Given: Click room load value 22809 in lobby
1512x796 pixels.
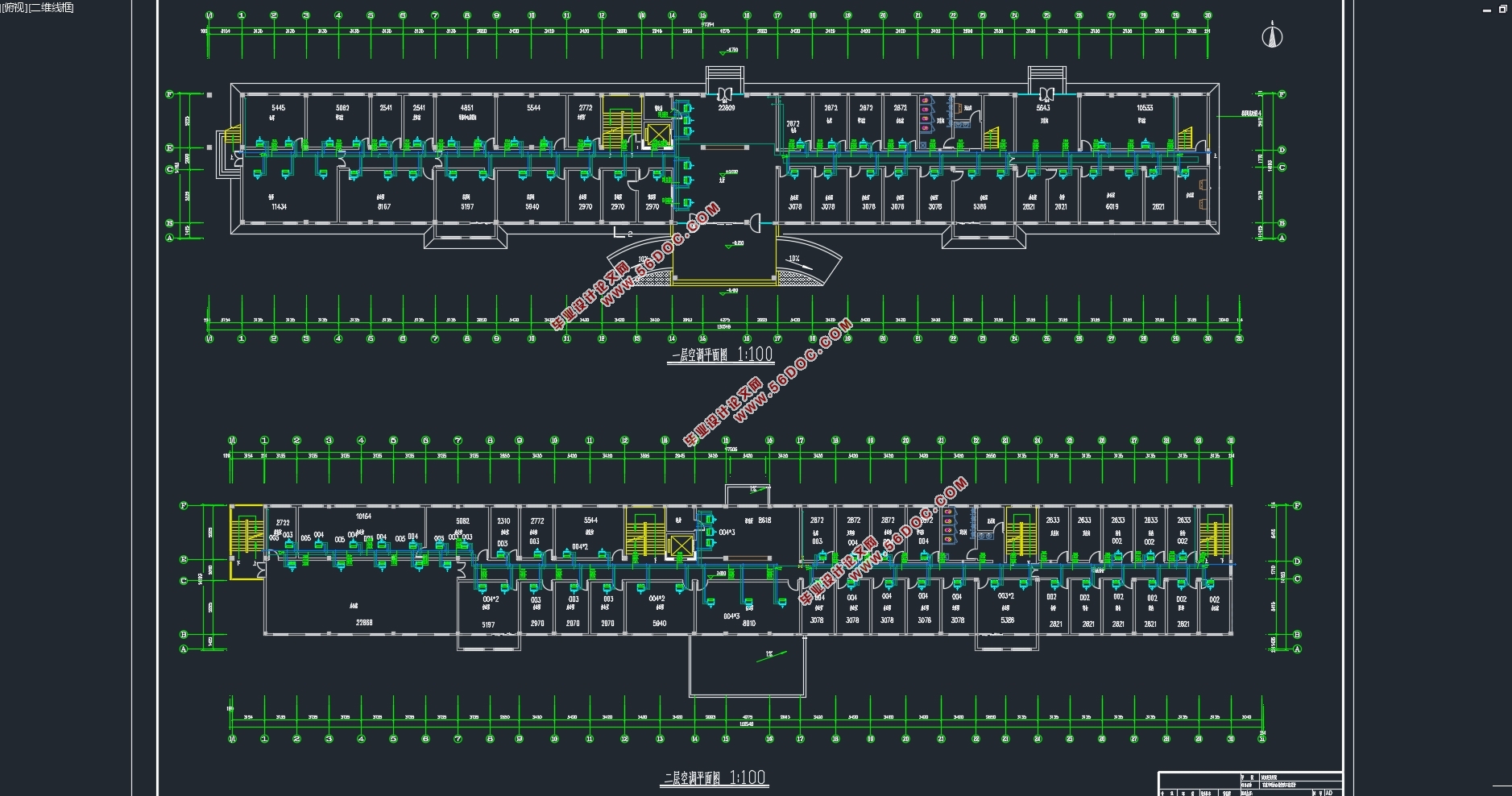Looking at the screenshot, I should coord(727,108).
